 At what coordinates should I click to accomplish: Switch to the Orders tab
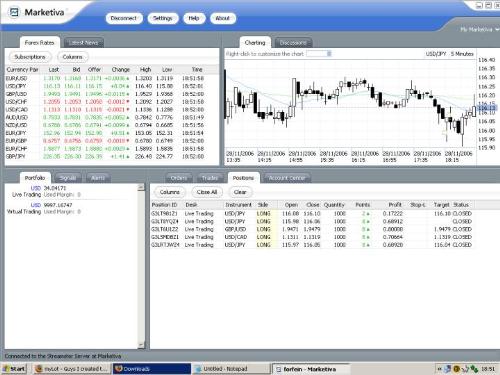pyautogui.click(x=179, y=178)
